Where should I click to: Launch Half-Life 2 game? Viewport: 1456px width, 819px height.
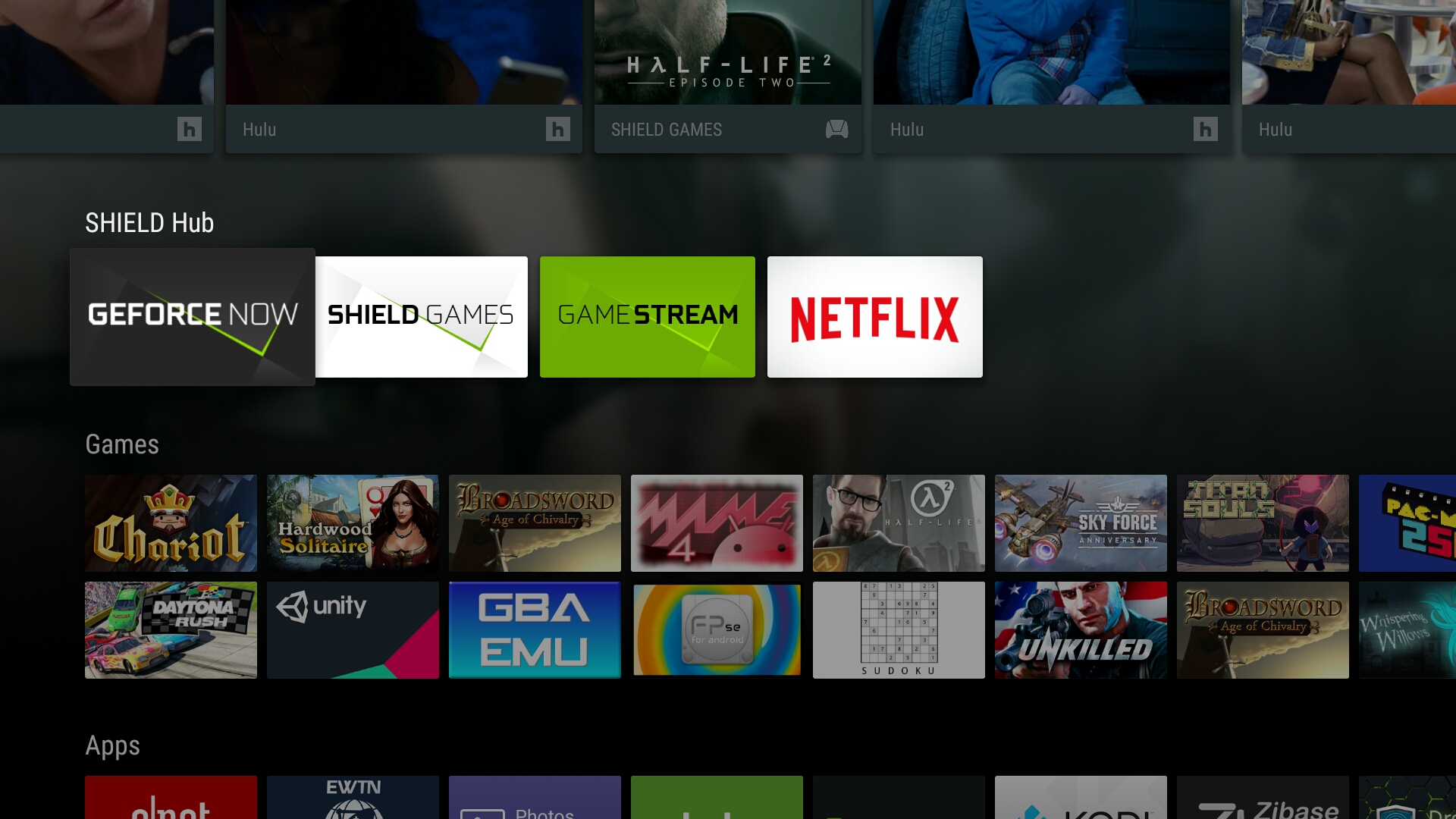click(898, 522)
